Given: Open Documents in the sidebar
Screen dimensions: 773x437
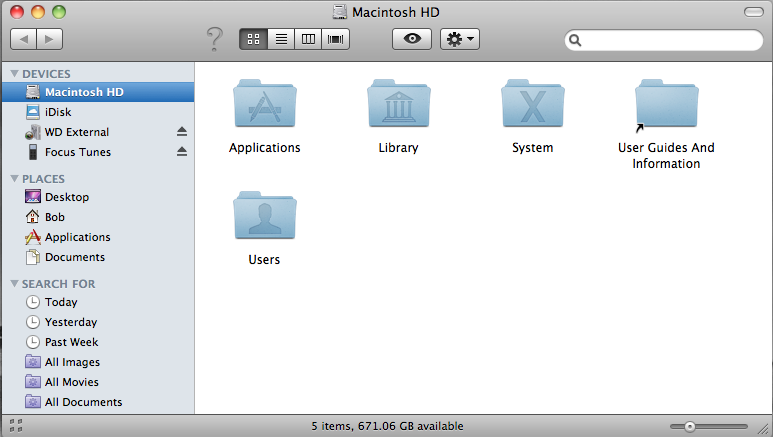Looking at the screenshot, I should [x=98, y=257].
